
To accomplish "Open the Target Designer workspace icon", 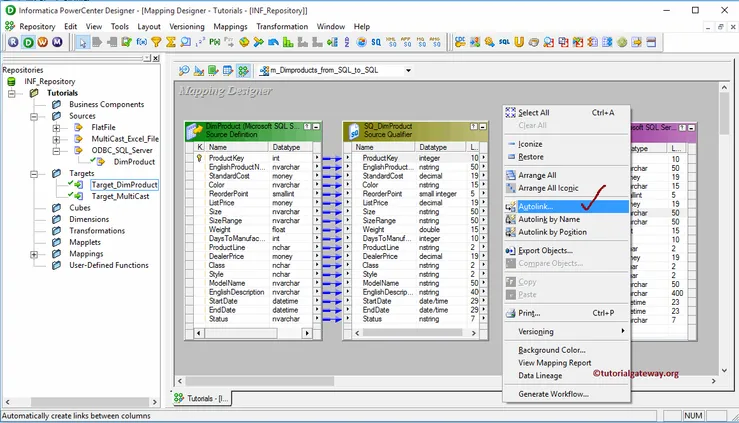I will coord(198,71).
